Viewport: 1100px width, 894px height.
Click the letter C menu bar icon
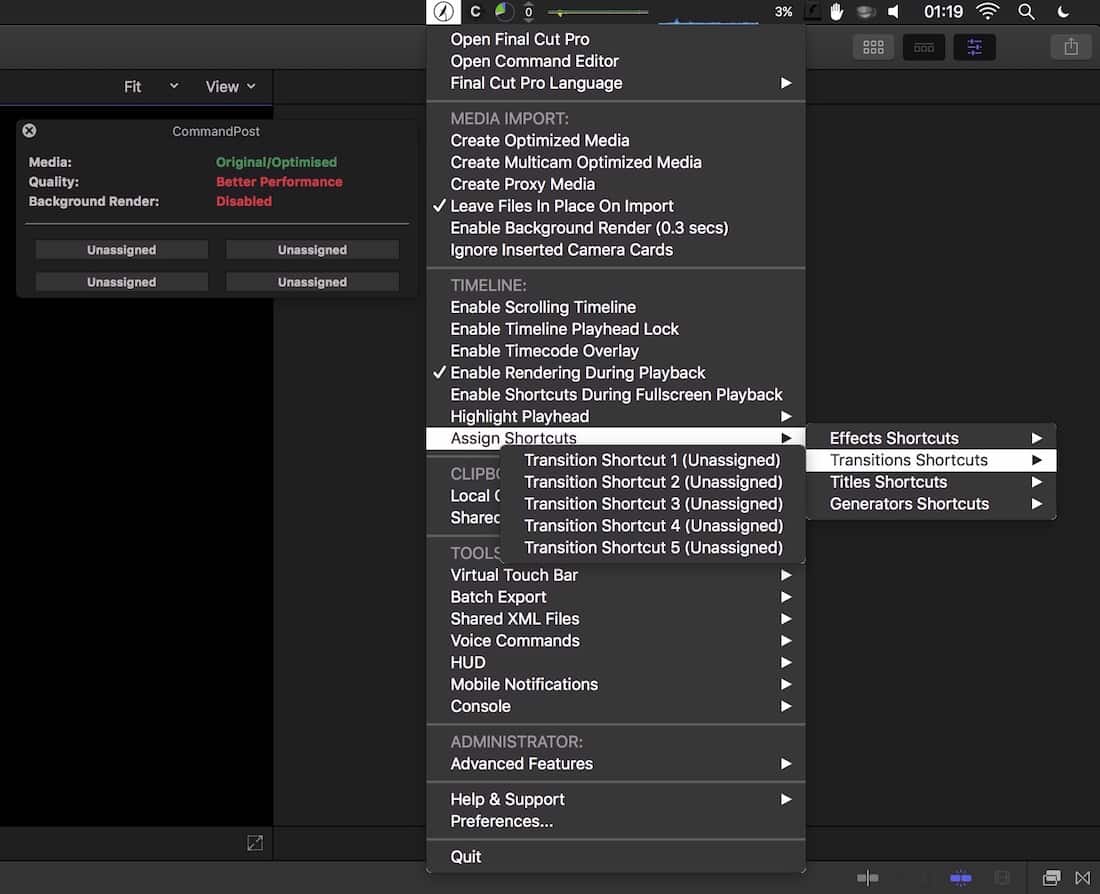(x=476, y=12)
